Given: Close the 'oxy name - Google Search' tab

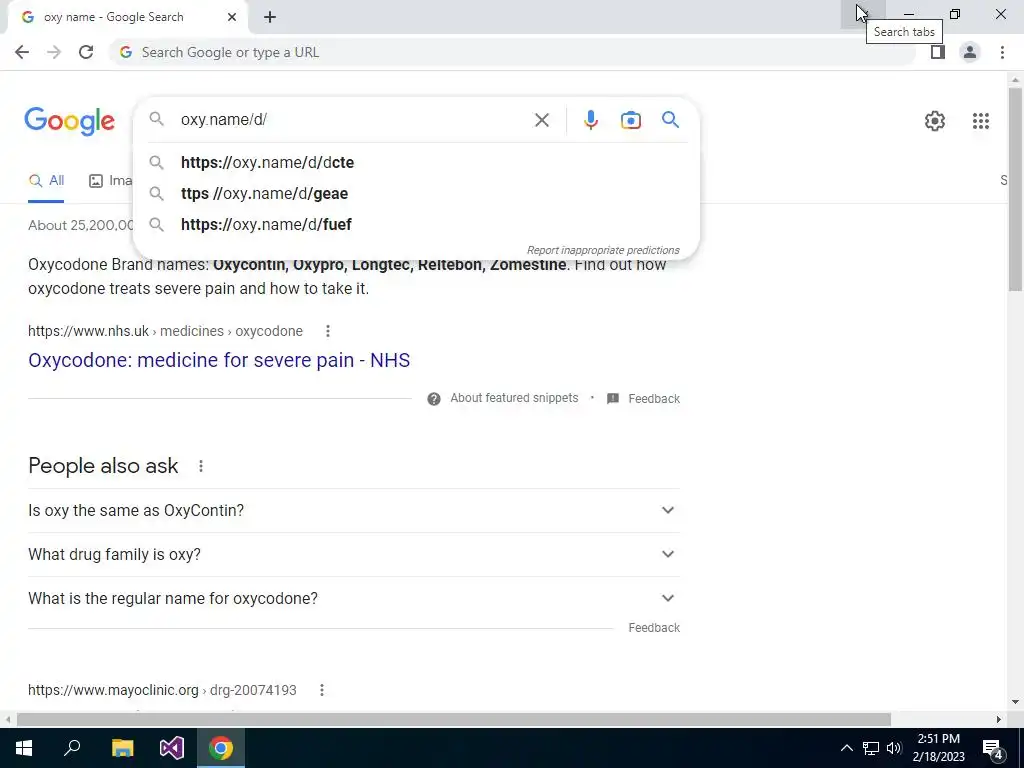Looking at the screenshot, I should [232, 17].
